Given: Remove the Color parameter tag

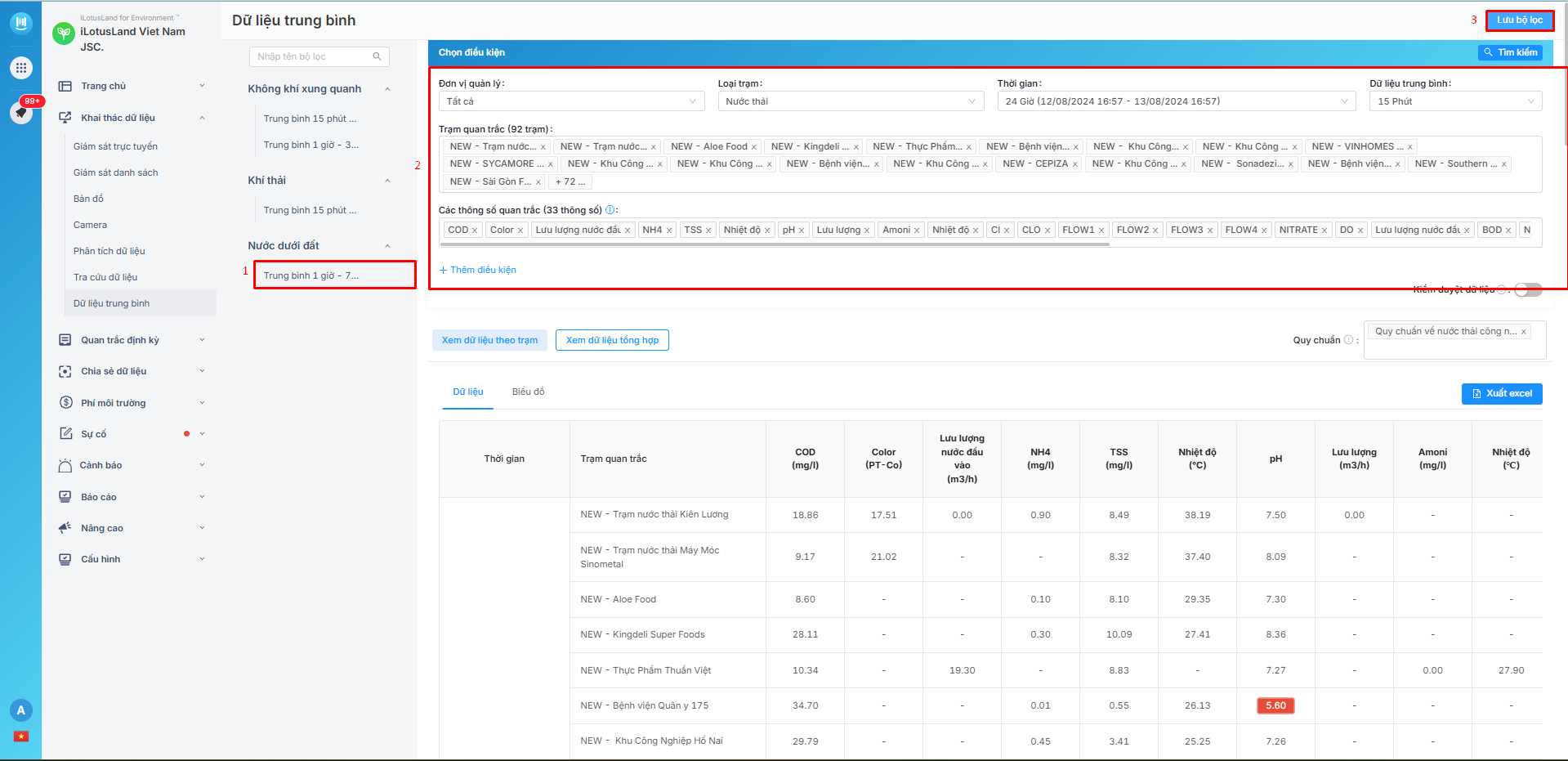Looking at the screenshot, I should 520,231.
